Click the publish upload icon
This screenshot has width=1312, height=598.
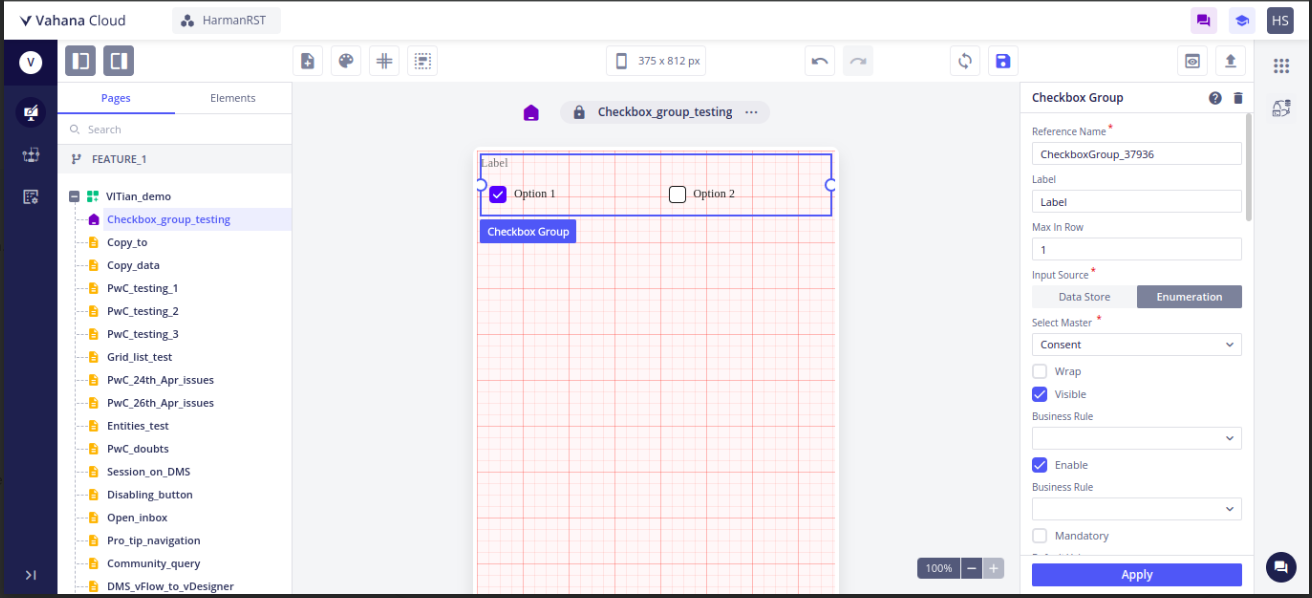click(1230, 61)
